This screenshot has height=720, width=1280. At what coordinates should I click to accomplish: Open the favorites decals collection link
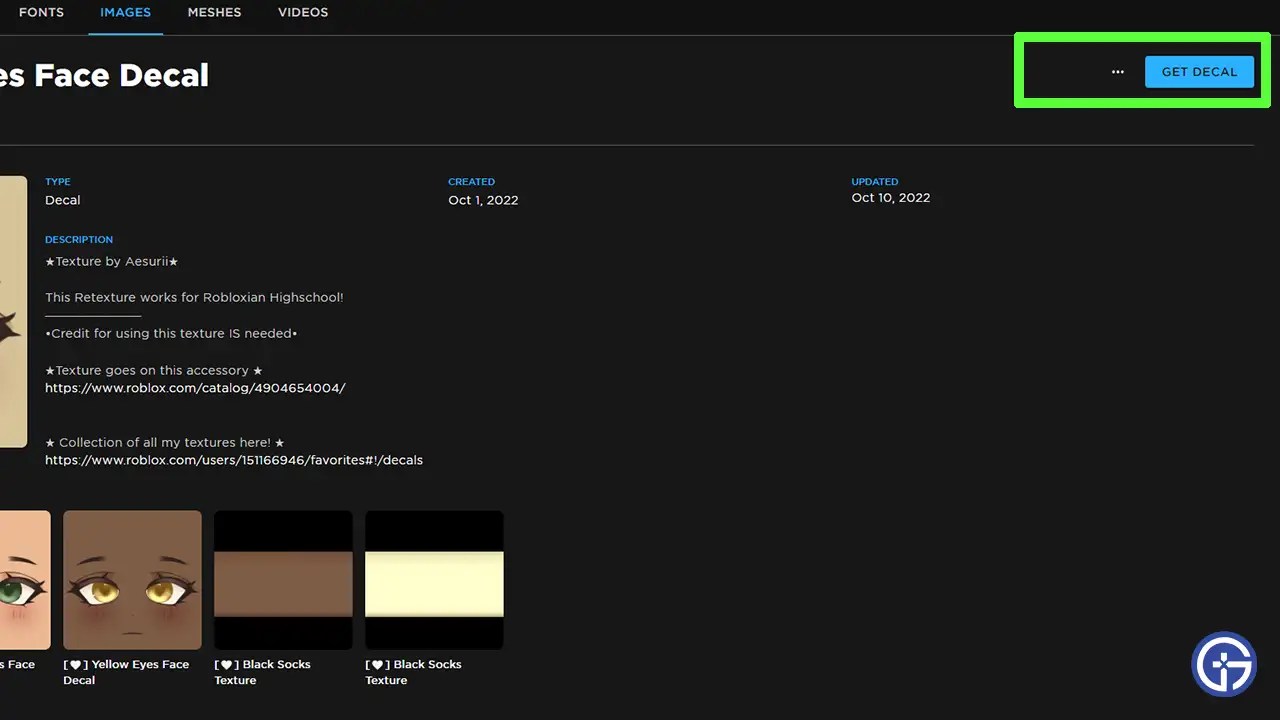tap(234, 460)
